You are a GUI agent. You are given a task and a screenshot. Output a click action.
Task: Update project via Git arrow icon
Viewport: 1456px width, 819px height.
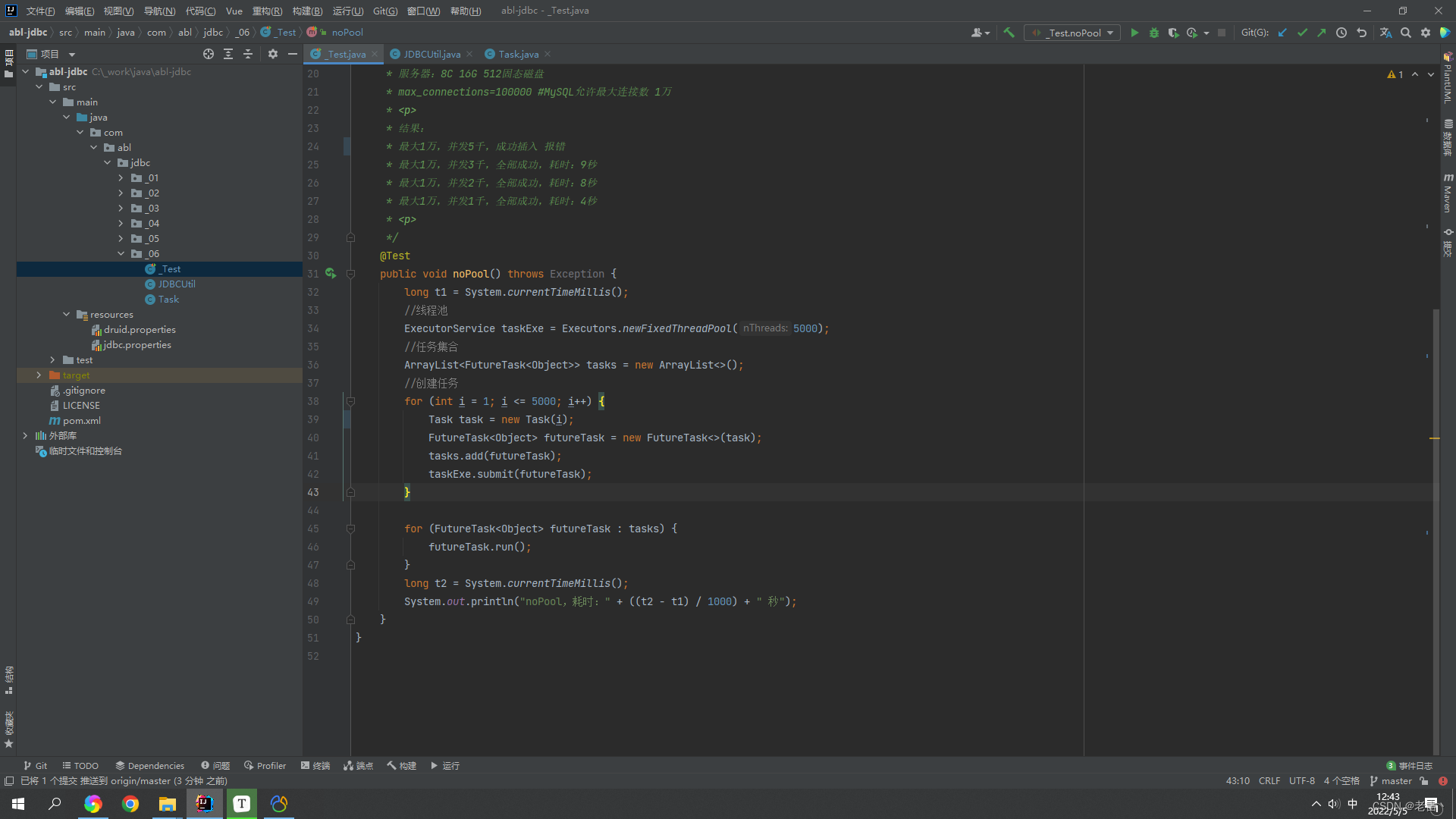tap(1282, 33)
